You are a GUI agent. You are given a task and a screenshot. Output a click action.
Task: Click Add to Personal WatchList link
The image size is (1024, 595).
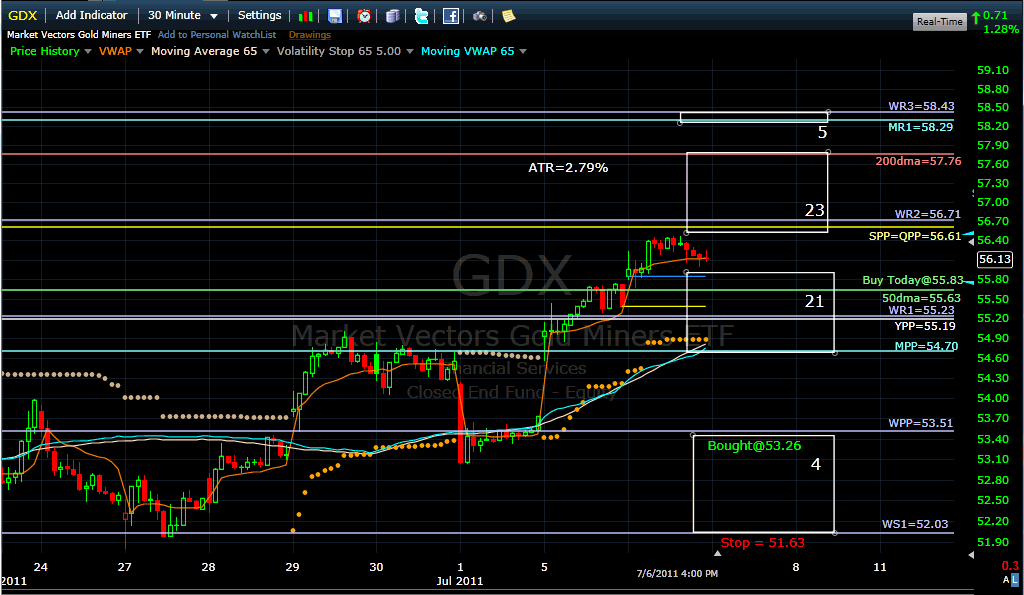pos(217,35)
